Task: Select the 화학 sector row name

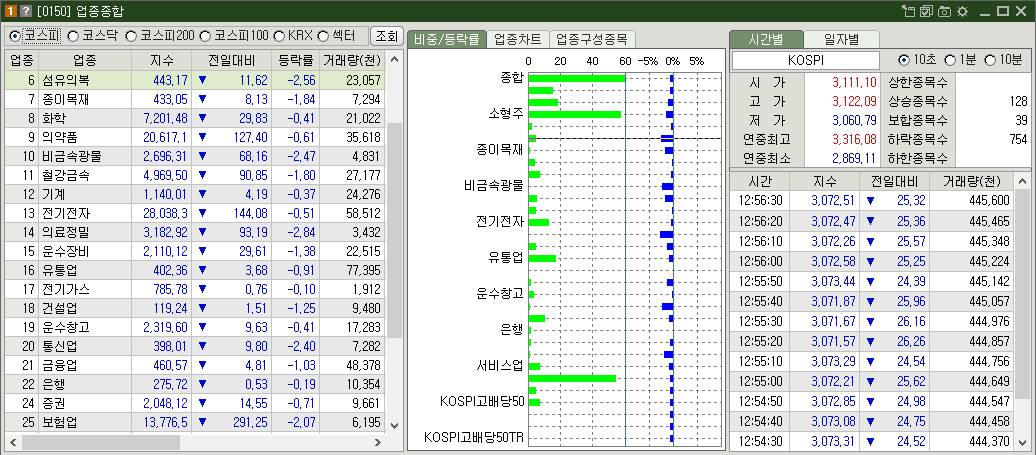Action: [x=52, y=119]
